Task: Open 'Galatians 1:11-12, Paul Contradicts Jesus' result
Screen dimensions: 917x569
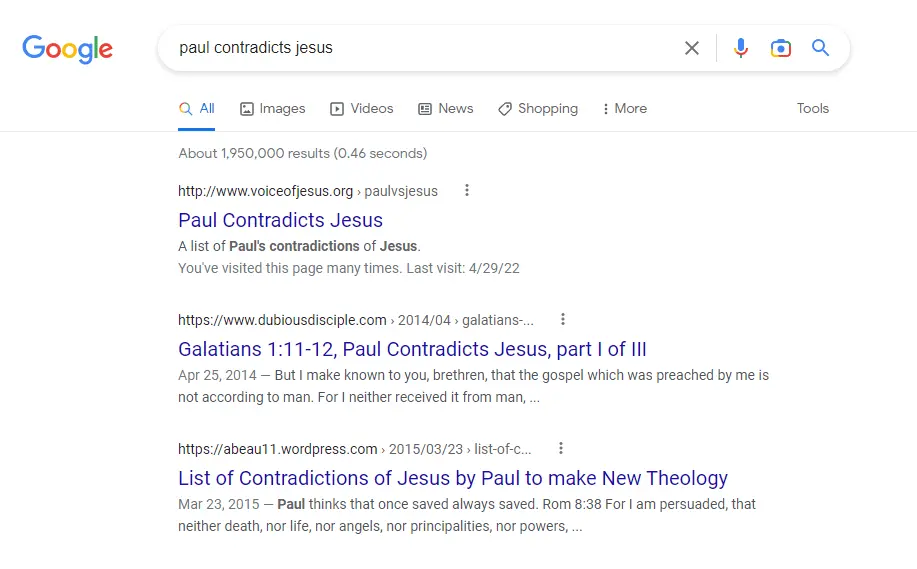Action: [x=412, y=349]
